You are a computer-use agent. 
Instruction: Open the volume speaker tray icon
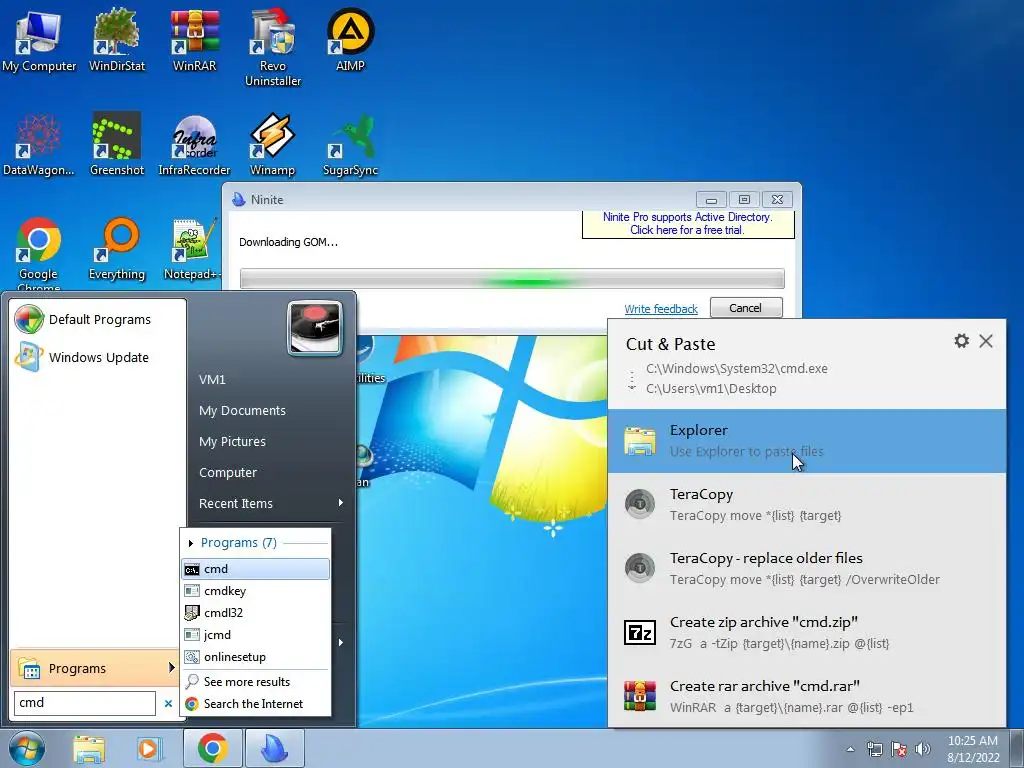[x=923, y=749]
